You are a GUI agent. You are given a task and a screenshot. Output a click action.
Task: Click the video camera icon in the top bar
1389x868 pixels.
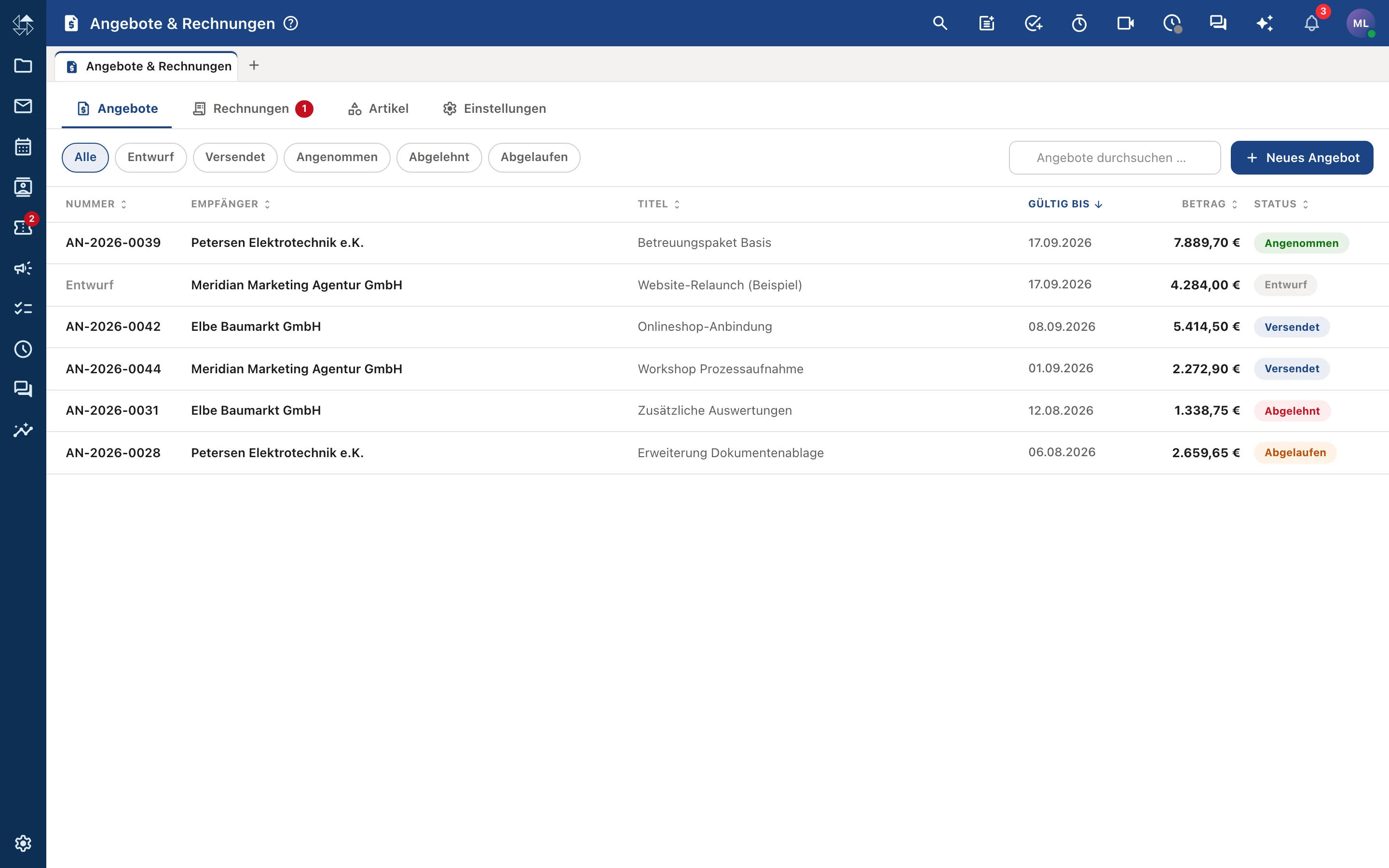pyautogui.click(x=1126, y=23)
